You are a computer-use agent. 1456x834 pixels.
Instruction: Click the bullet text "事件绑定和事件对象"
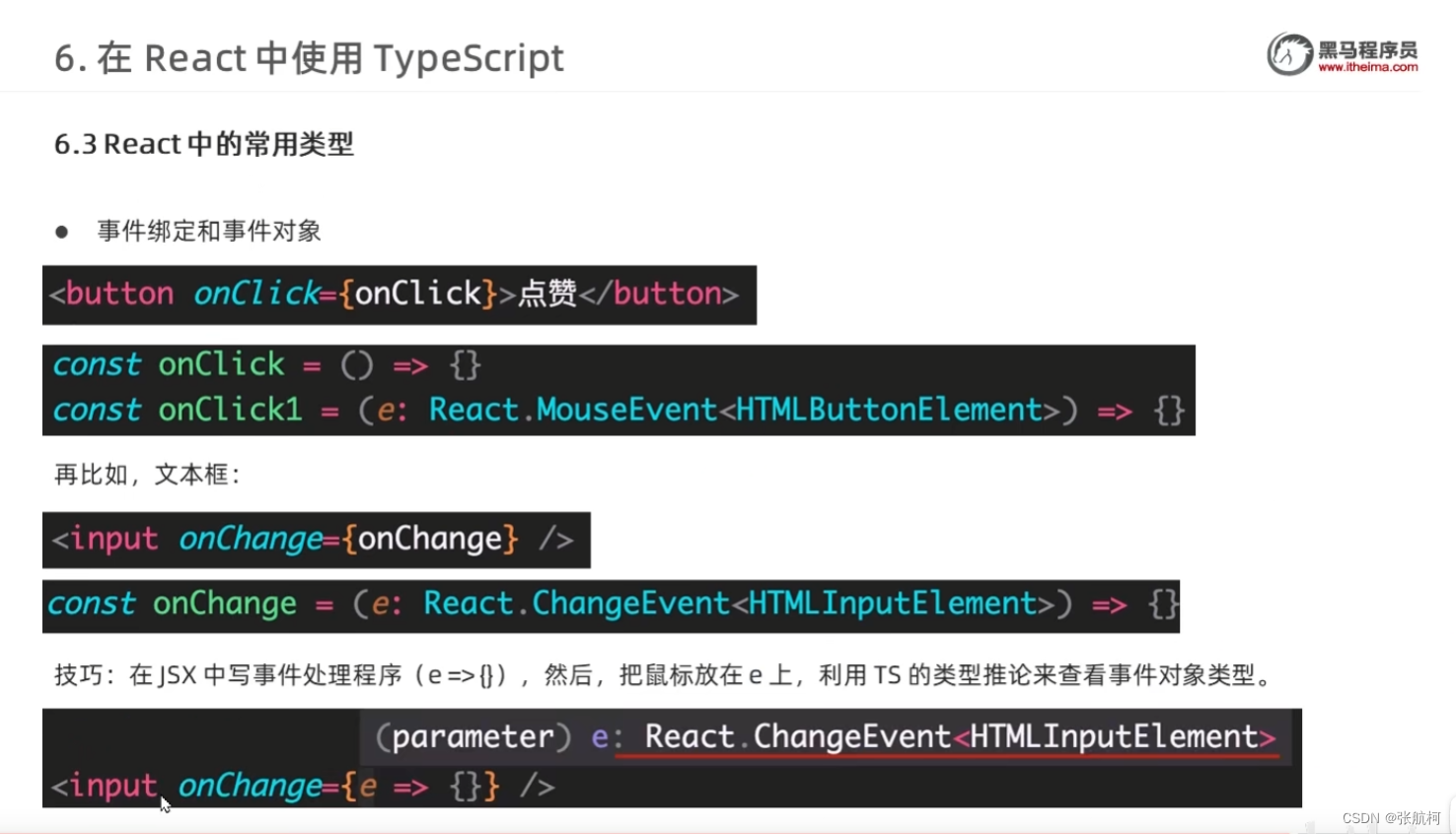[209, 231]
